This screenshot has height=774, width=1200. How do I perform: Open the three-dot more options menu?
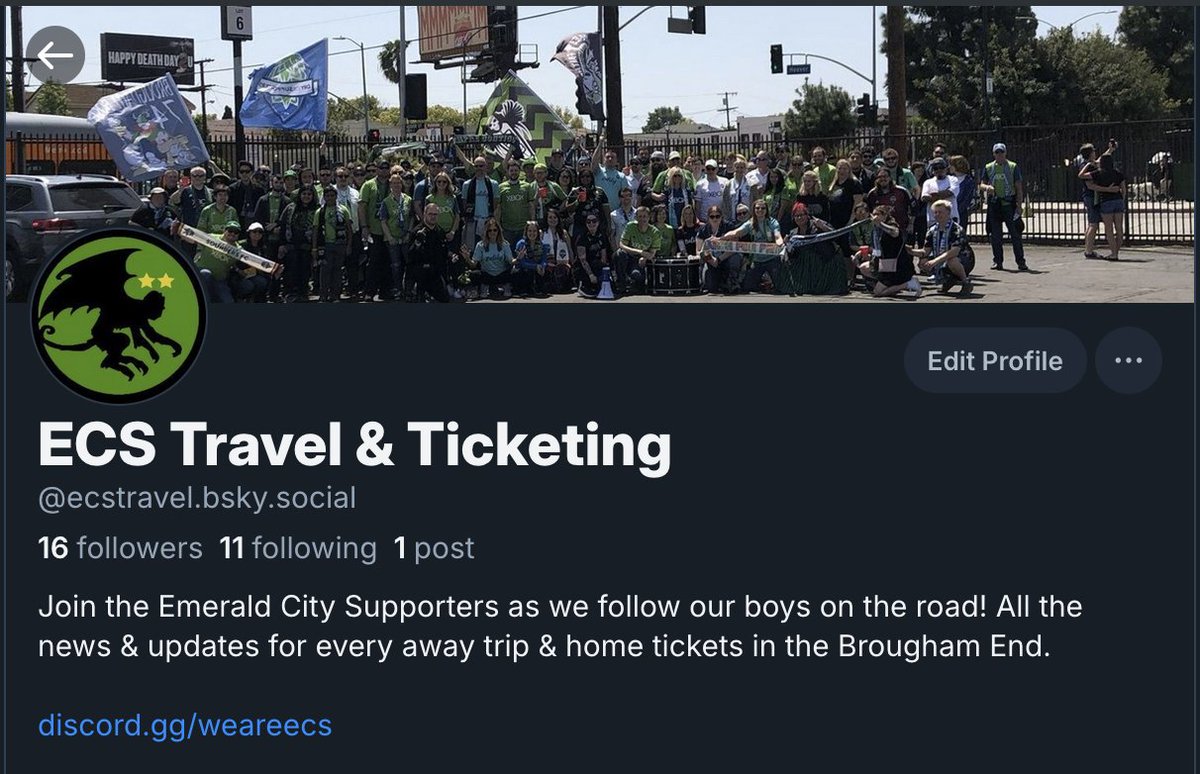click(x=1128, y=360)
